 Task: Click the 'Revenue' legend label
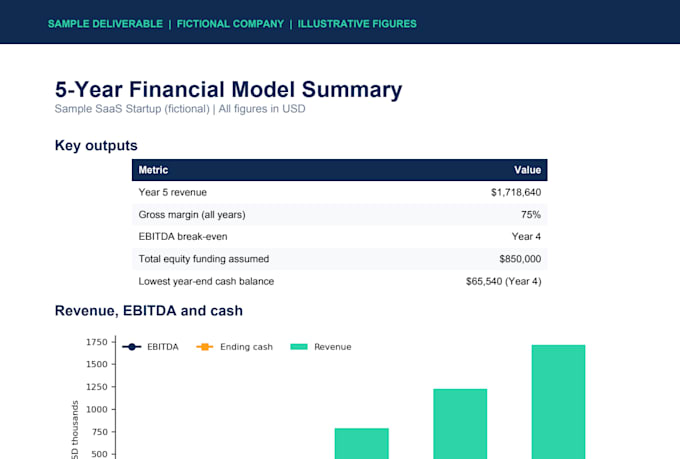click(x=333, y=347)
